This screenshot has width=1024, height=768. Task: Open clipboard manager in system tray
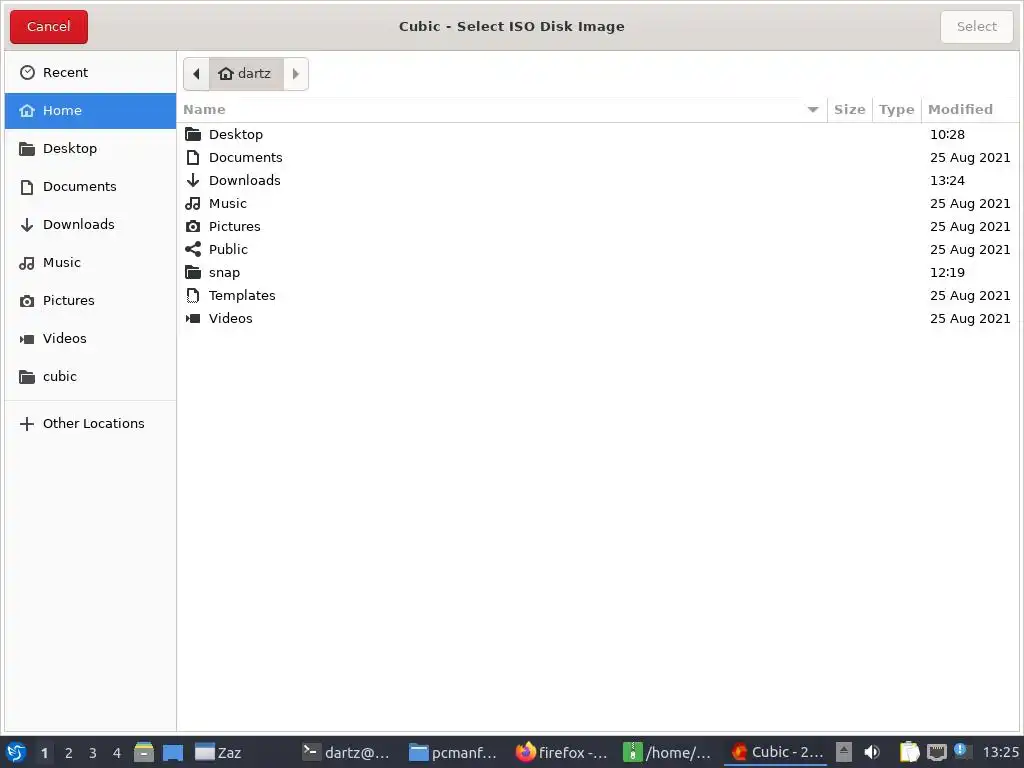(909, 752)
